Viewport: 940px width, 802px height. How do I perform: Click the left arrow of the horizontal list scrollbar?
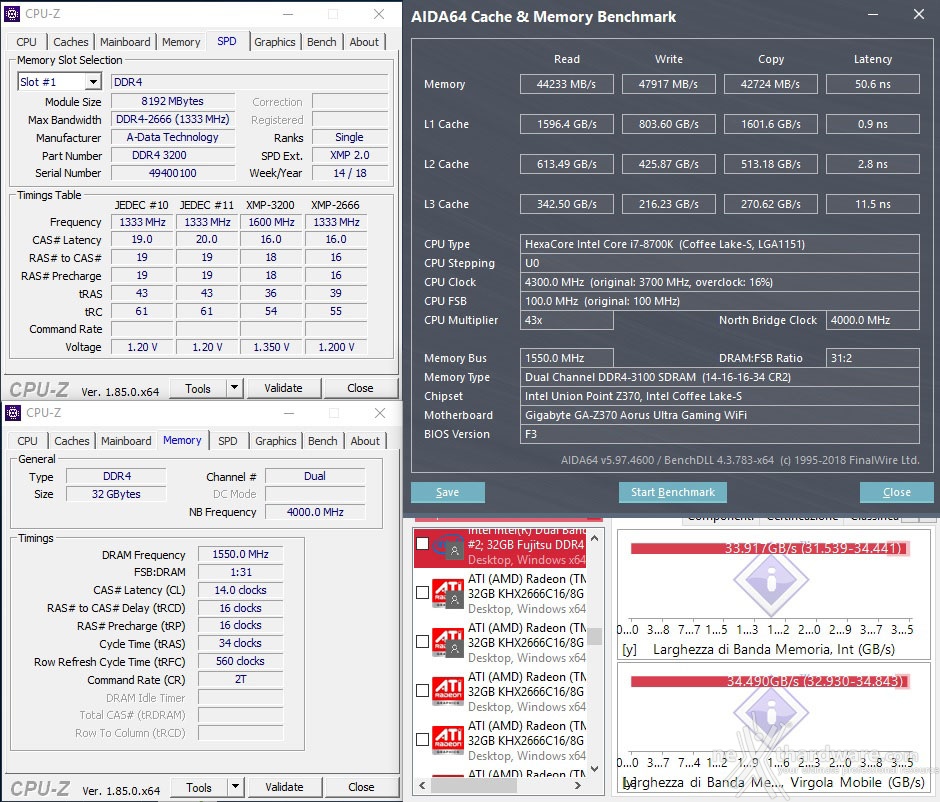(422, 785)
